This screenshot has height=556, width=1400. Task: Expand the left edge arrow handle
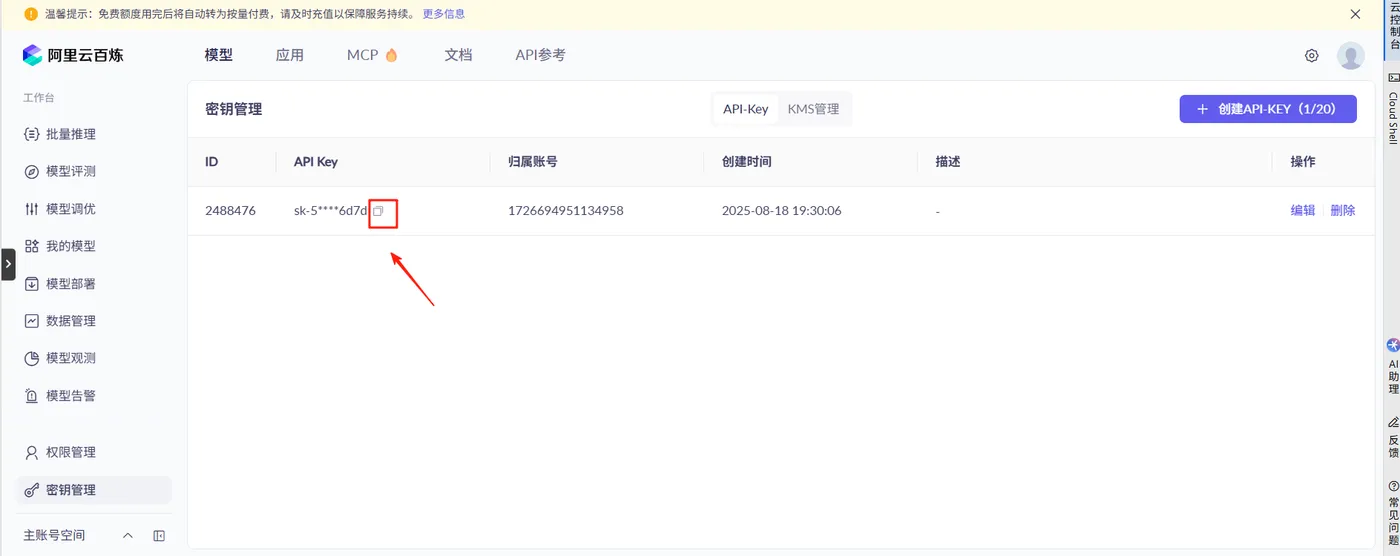click(x=7, y=264)
